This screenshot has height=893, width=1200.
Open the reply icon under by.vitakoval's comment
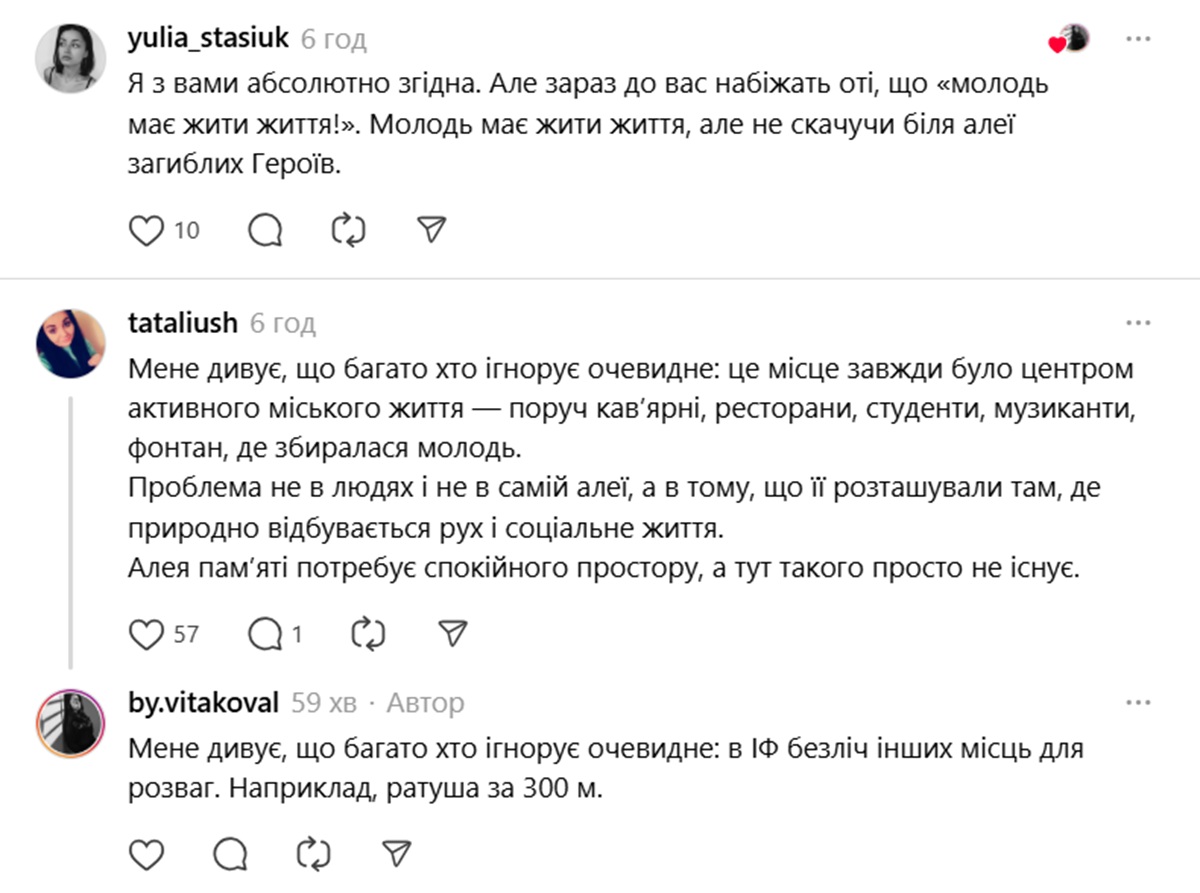(x=231, y=853)
